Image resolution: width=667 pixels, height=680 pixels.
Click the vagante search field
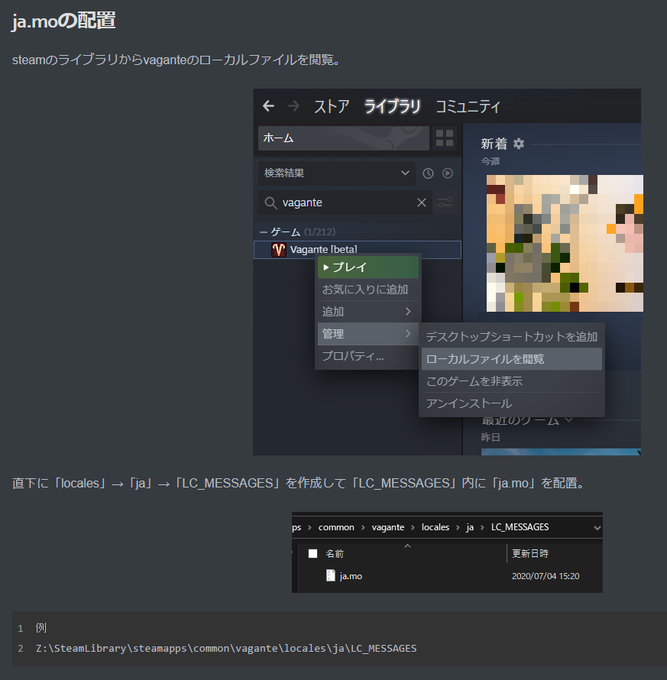pyautogui.click(x=345, y=203)
